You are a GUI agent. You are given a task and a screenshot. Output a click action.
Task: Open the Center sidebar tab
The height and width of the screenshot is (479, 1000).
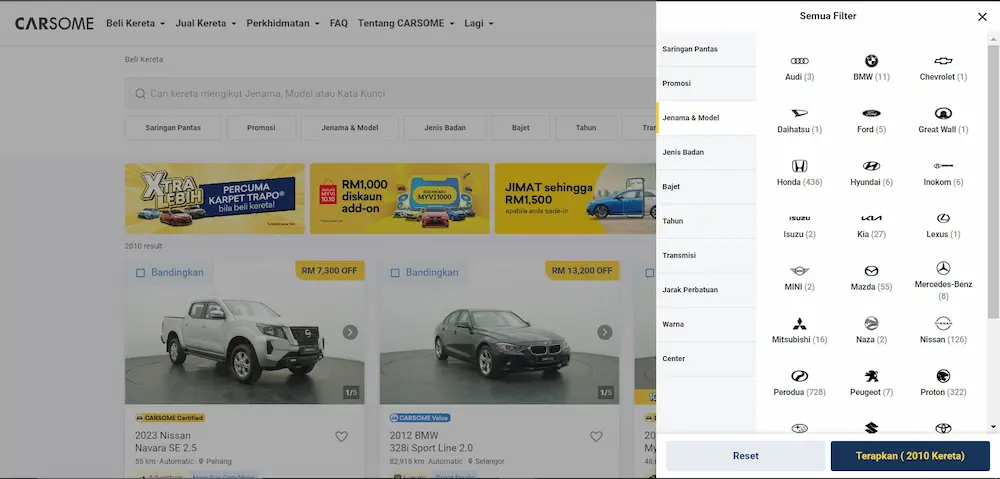[x=706, y=359]
